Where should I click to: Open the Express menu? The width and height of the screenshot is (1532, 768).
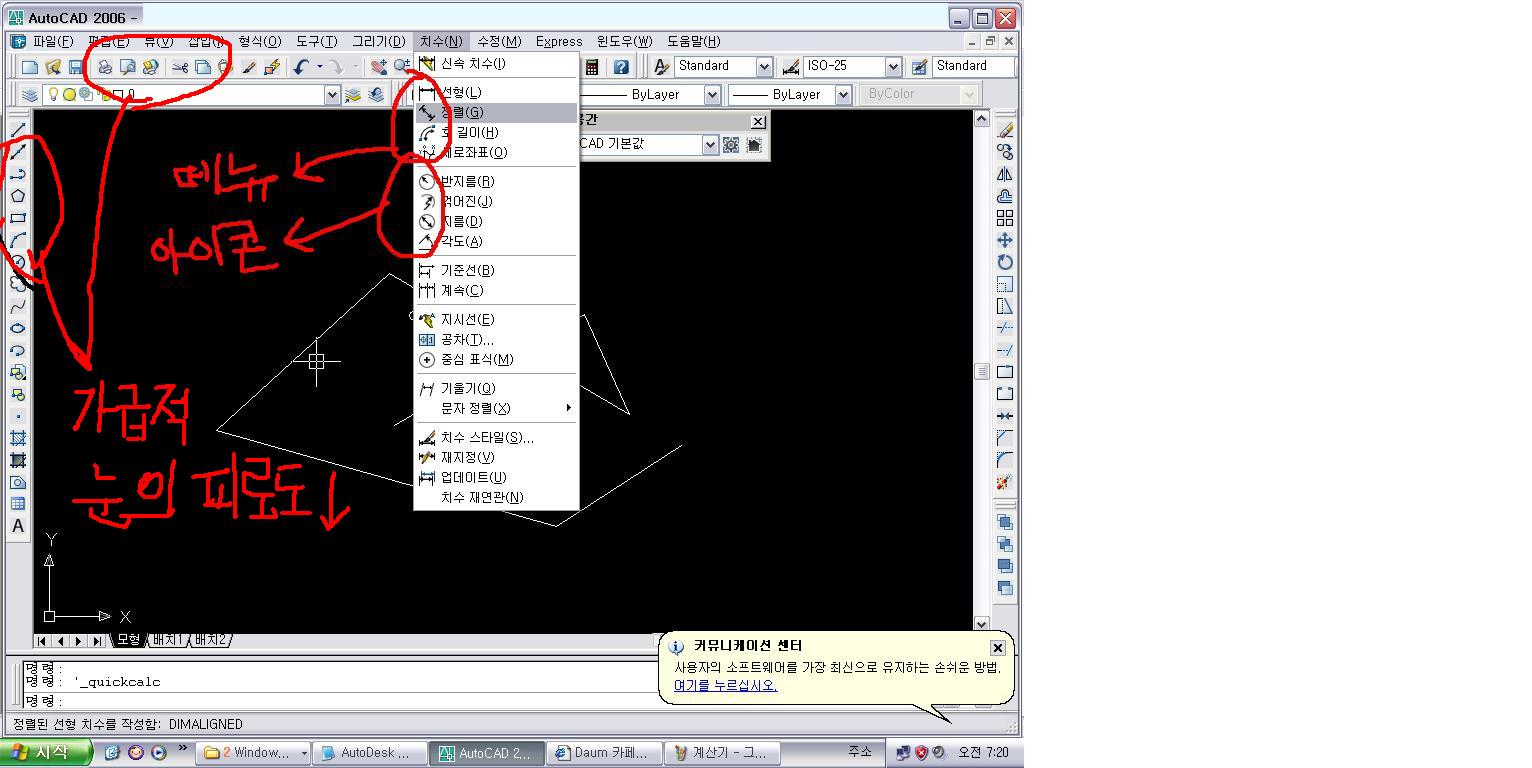[559, 41]
